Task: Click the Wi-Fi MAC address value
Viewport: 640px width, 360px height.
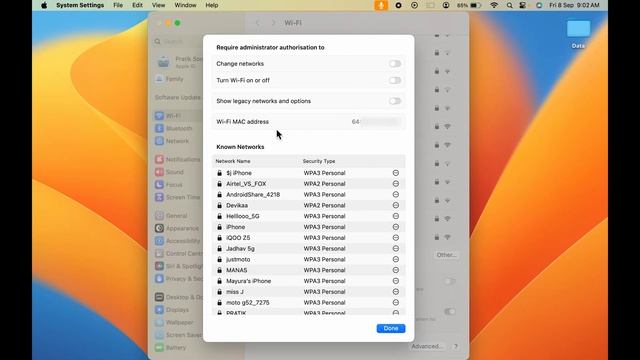Action: 376,122
